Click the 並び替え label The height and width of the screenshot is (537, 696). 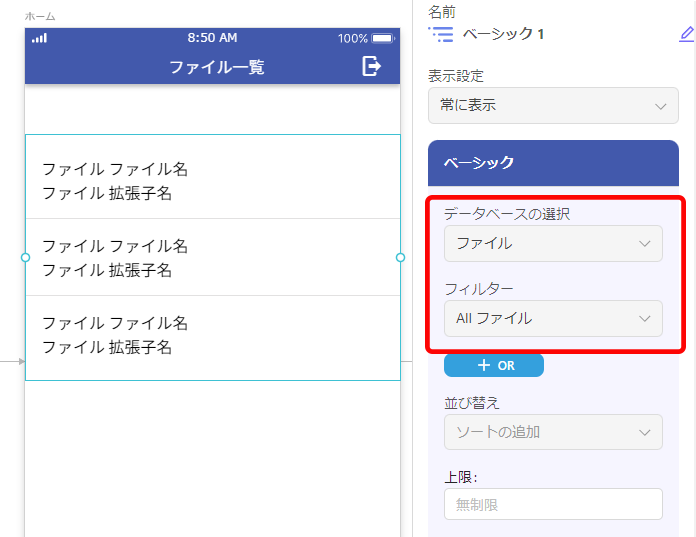(472, 403)
